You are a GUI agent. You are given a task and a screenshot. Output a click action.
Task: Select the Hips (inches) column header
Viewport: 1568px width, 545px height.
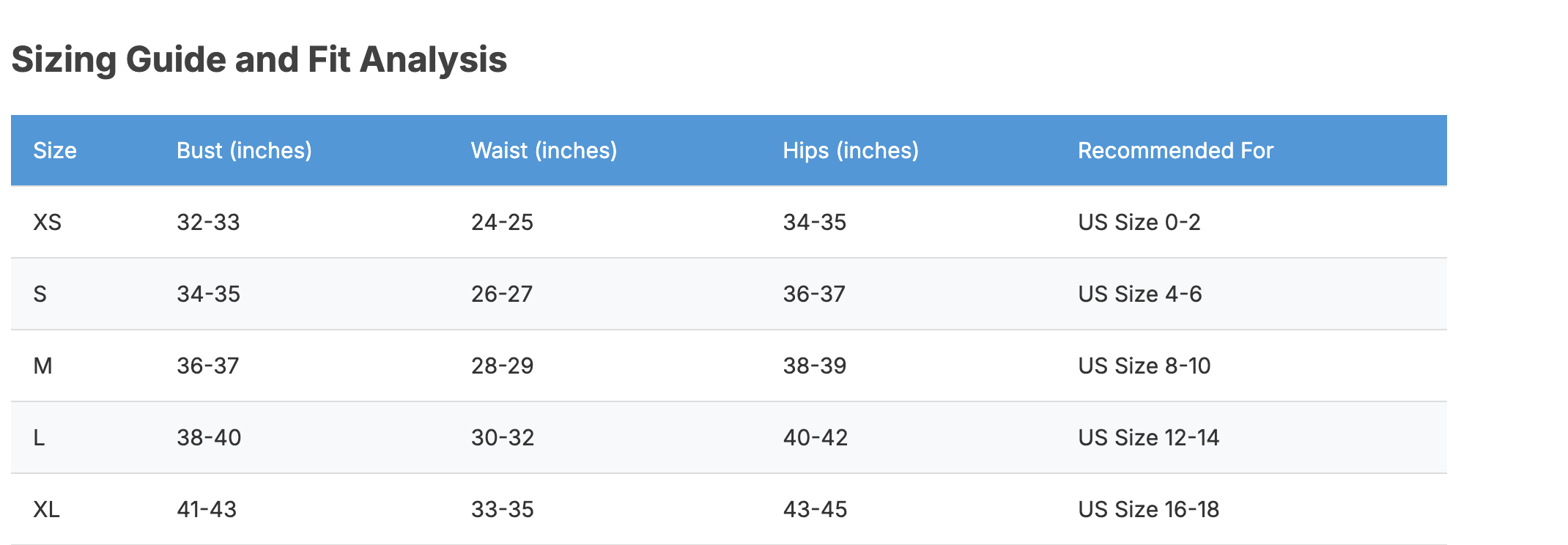click(850, 151)
